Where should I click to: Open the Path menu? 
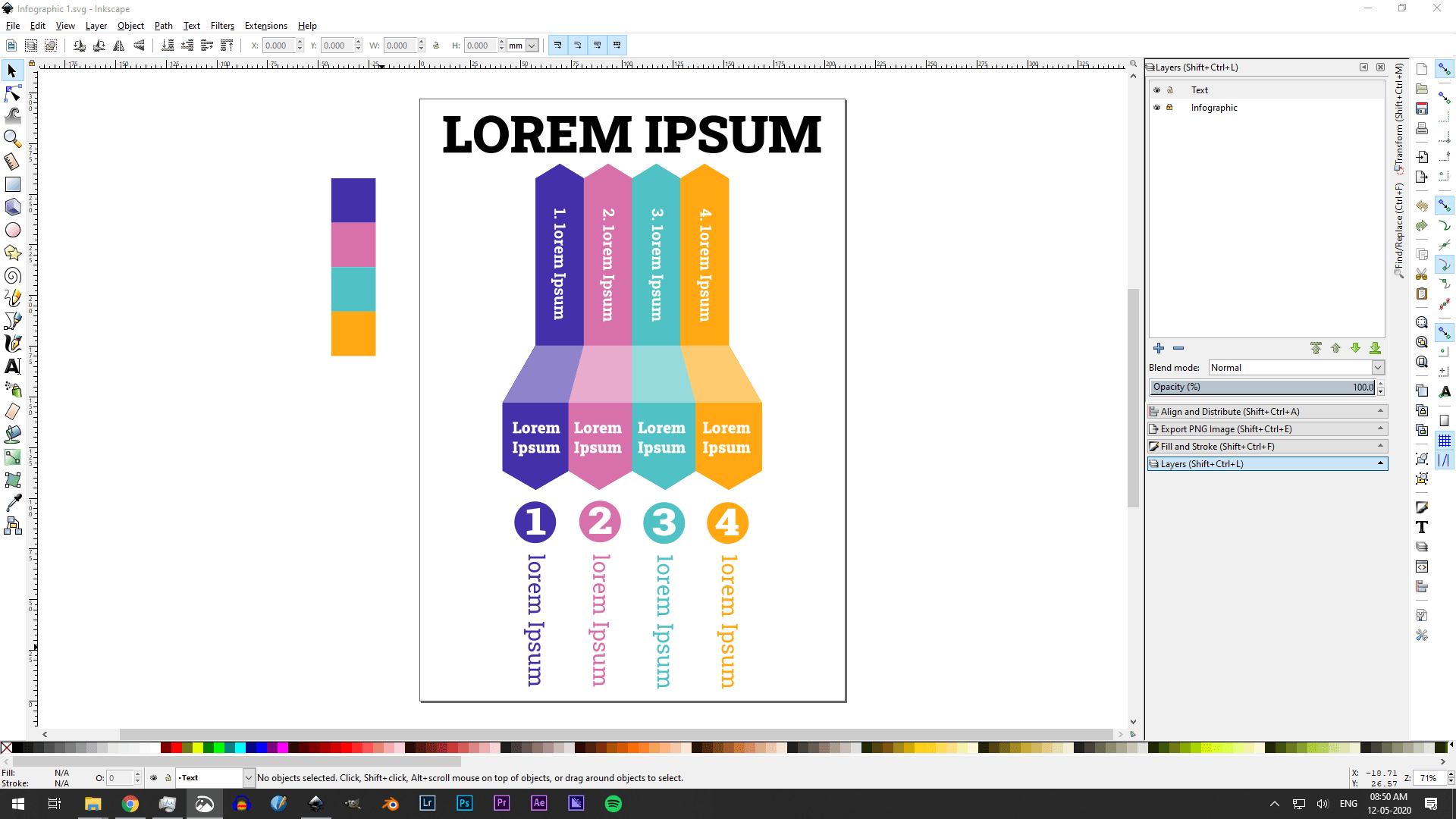coord(163,25)
